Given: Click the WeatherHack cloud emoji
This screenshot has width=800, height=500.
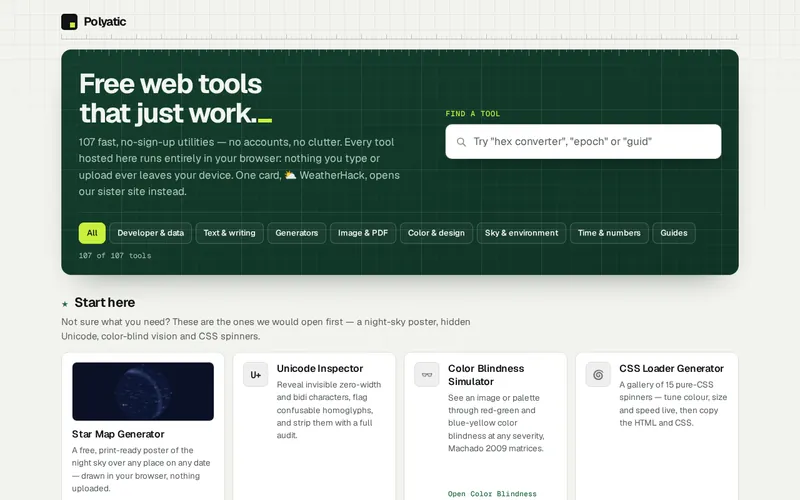Looking at the screenshot, I should coord(290,175).
